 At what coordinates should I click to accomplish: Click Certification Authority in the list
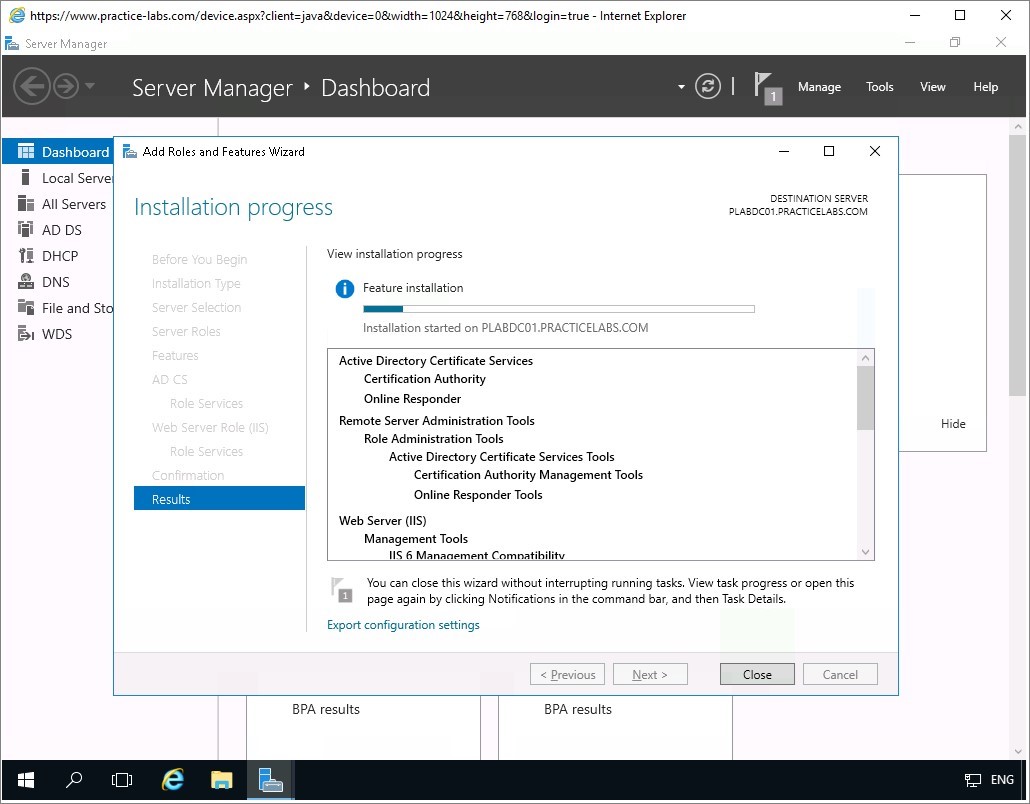tap(425, 379)
